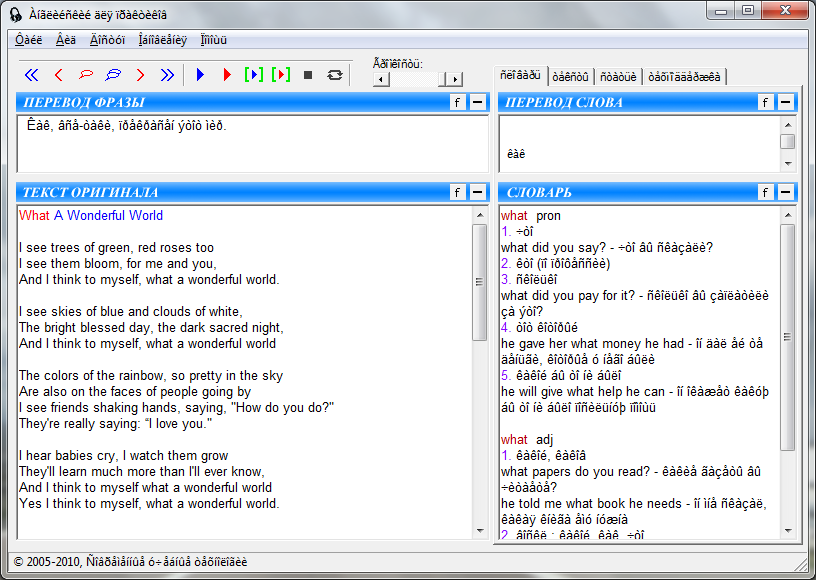Open the second menu in the menu bar
This screenshot has width=819, height=580.
tap(66, 40)
